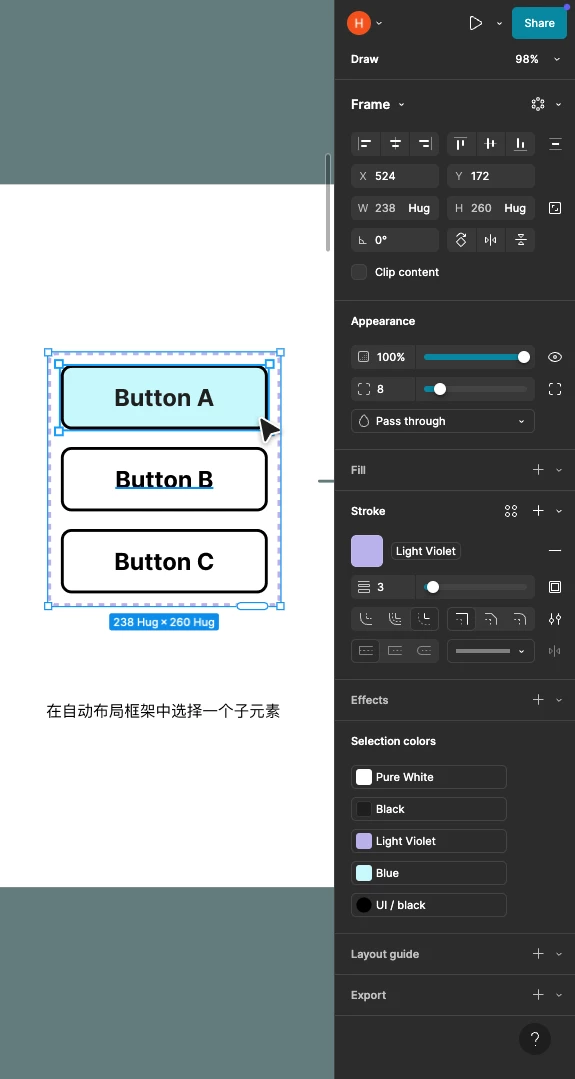Open the 98% zoom dropdown

point(537,59)
